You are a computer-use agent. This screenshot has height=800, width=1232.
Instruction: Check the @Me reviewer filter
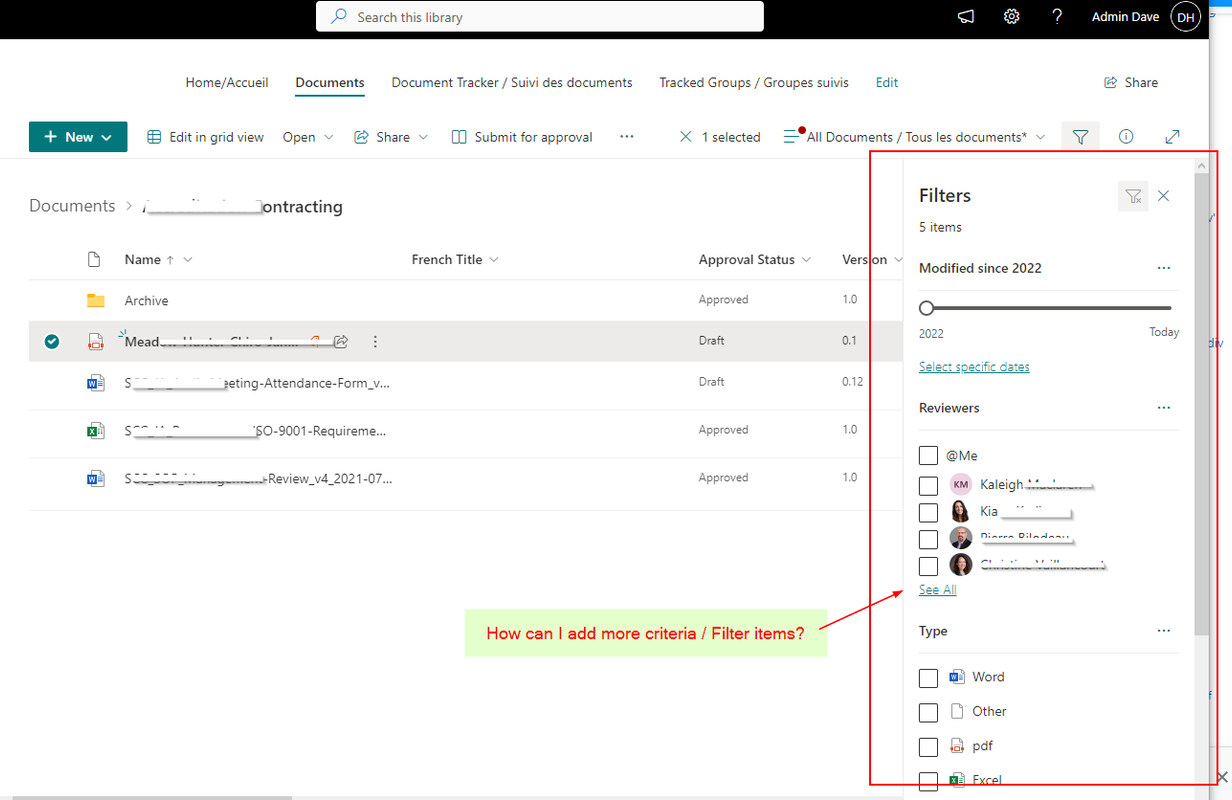[x=928, y=456]
